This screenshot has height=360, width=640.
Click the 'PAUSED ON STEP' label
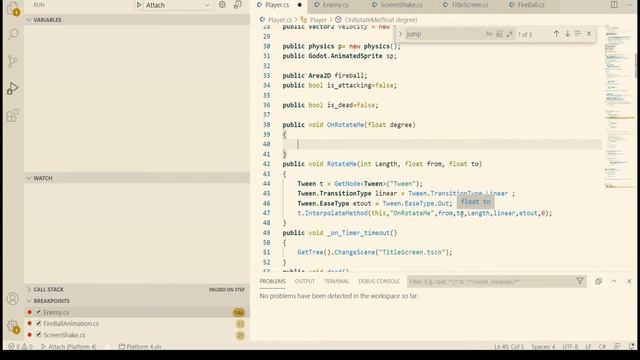tap(227, 289)
